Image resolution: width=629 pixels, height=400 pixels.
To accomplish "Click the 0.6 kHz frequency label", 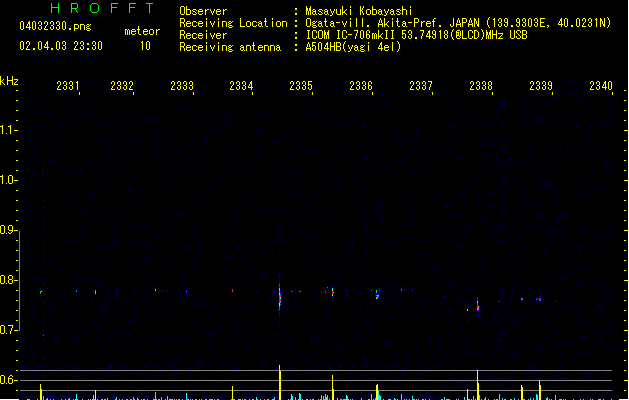I will point(7,380).
